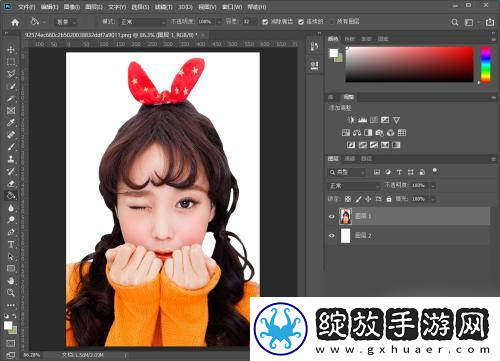Select the Lasso tool
The image size is (500, 361).
(11, 74)
